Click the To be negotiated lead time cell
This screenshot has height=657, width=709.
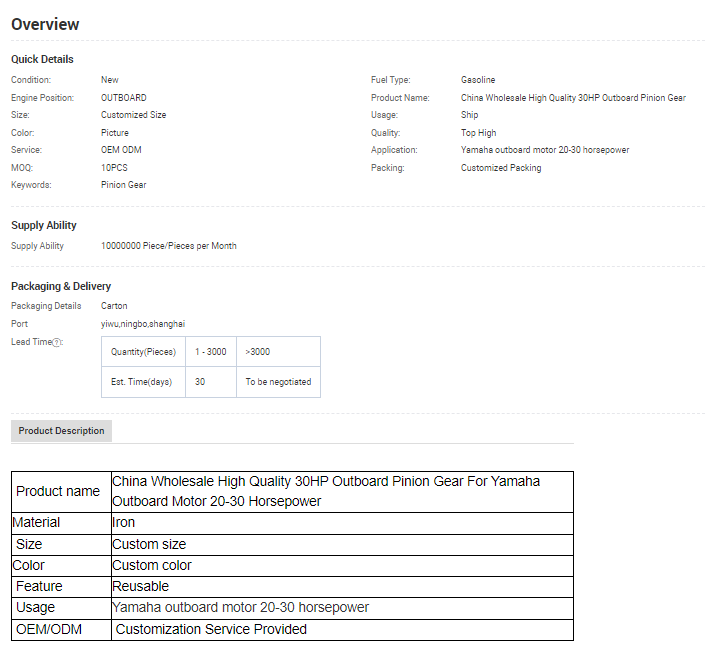click(x=278, y=382)
